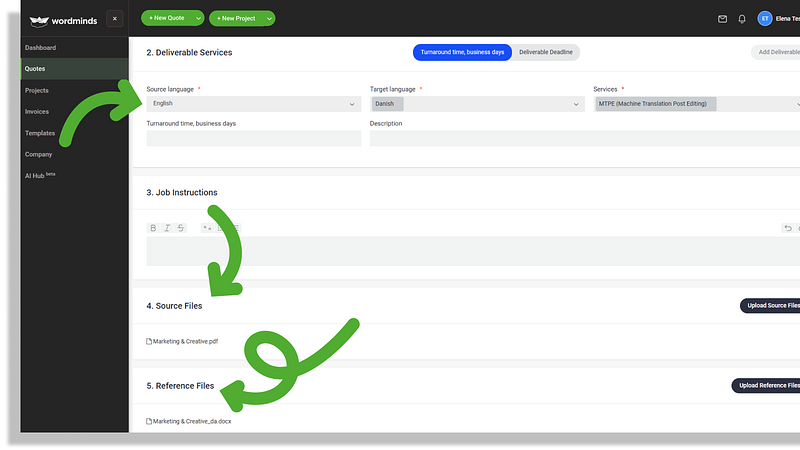Collapse sidebar with the X button
Screen dimensions: 800x450
[114, 18]
